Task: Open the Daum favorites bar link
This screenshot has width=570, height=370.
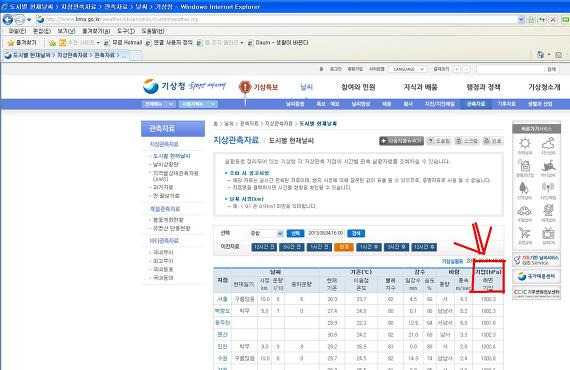Action: (x=278, y=43)
